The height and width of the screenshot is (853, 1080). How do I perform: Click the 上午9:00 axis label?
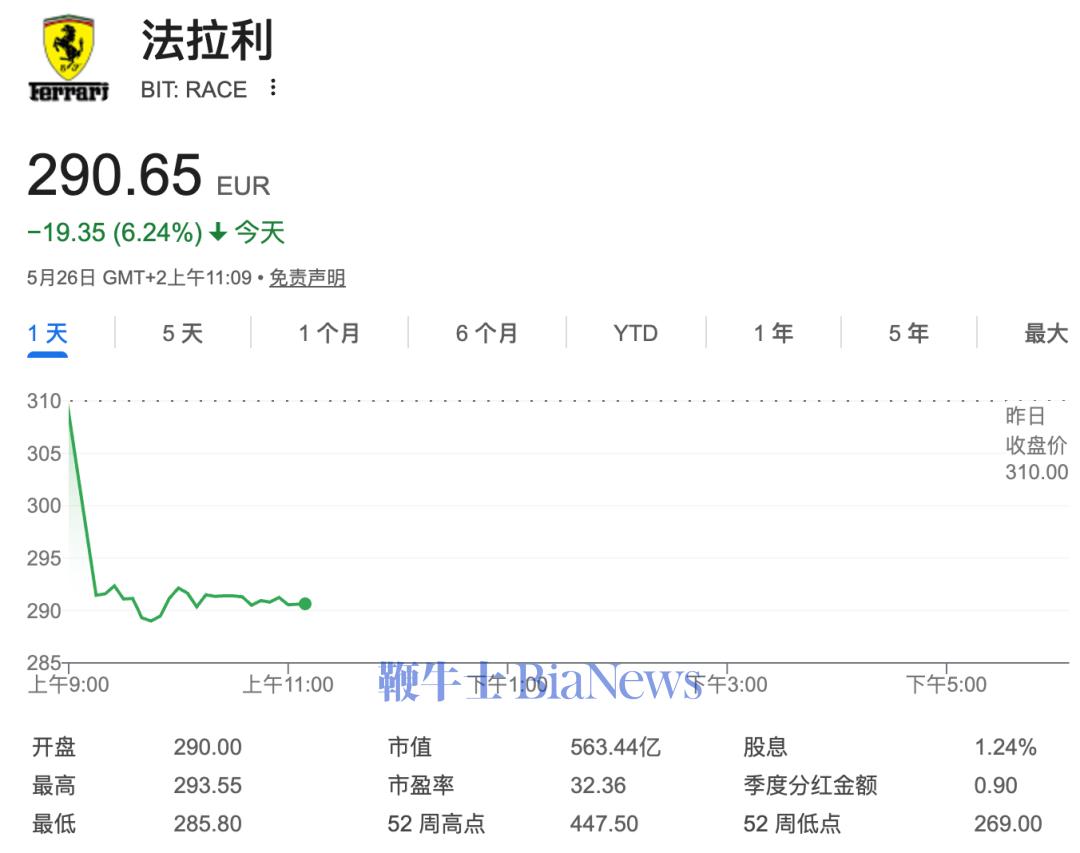point(68,684)
